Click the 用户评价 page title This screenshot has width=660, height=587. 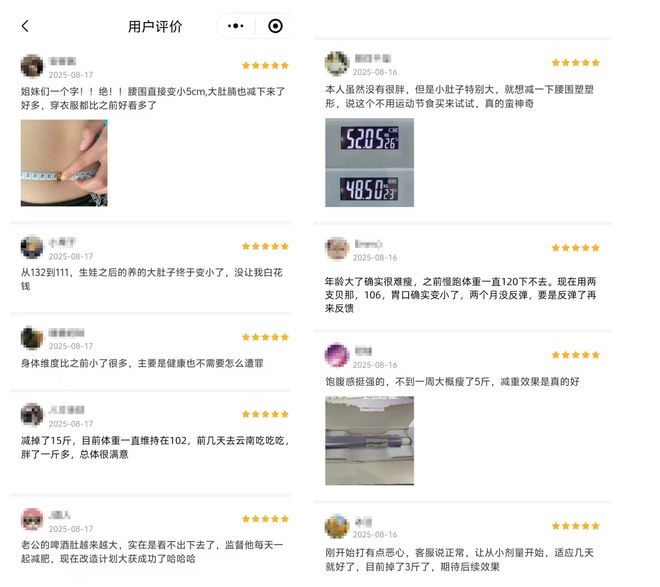tap(155, 27)
